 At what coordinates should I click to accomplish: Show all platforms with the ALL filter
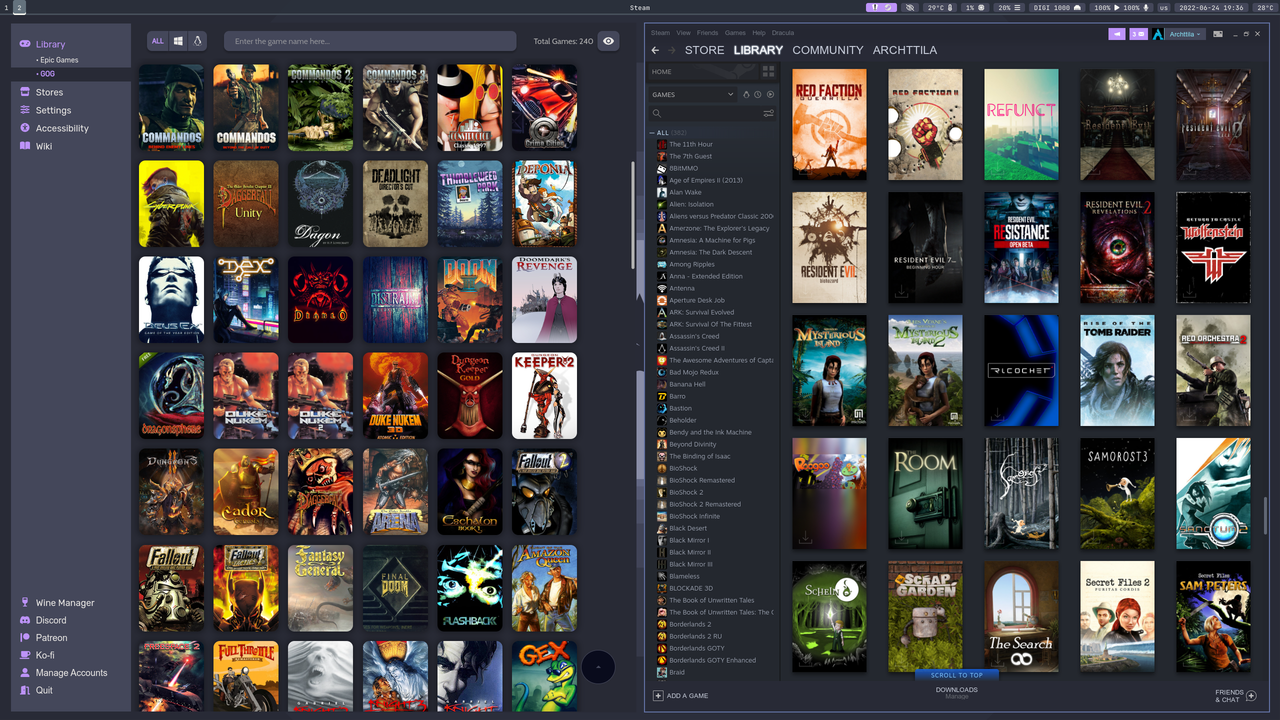click(x=158, y=41)
